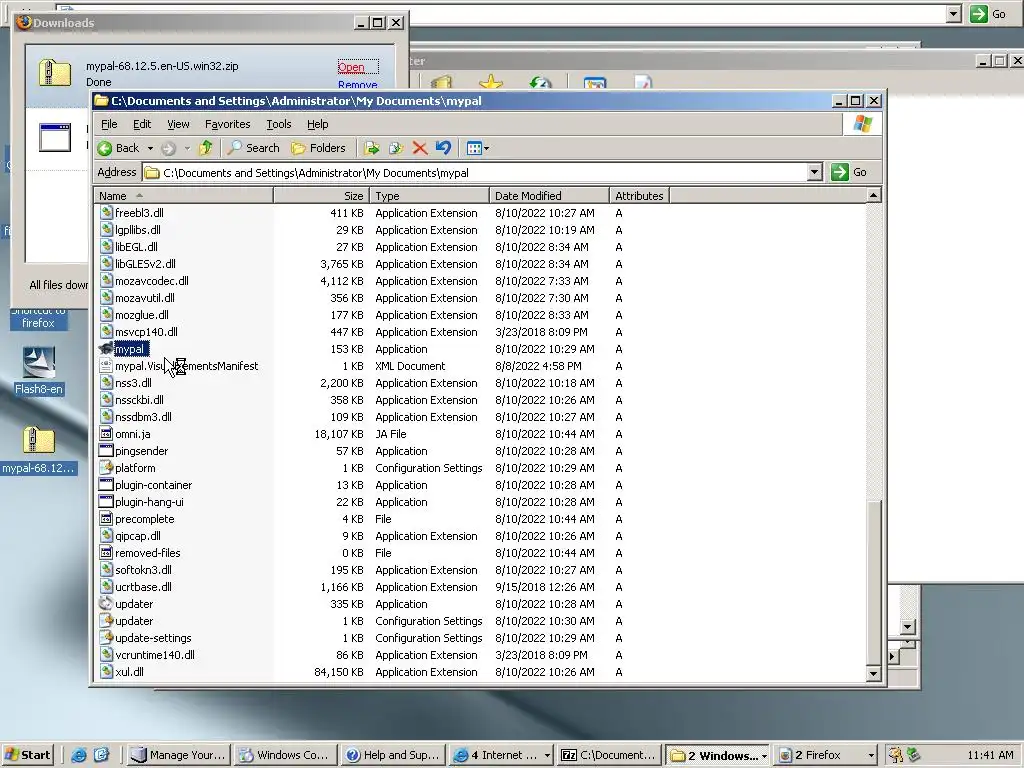1024x768 pixels.
Task: Click the Search toolbar button
Action: point(253,148)
